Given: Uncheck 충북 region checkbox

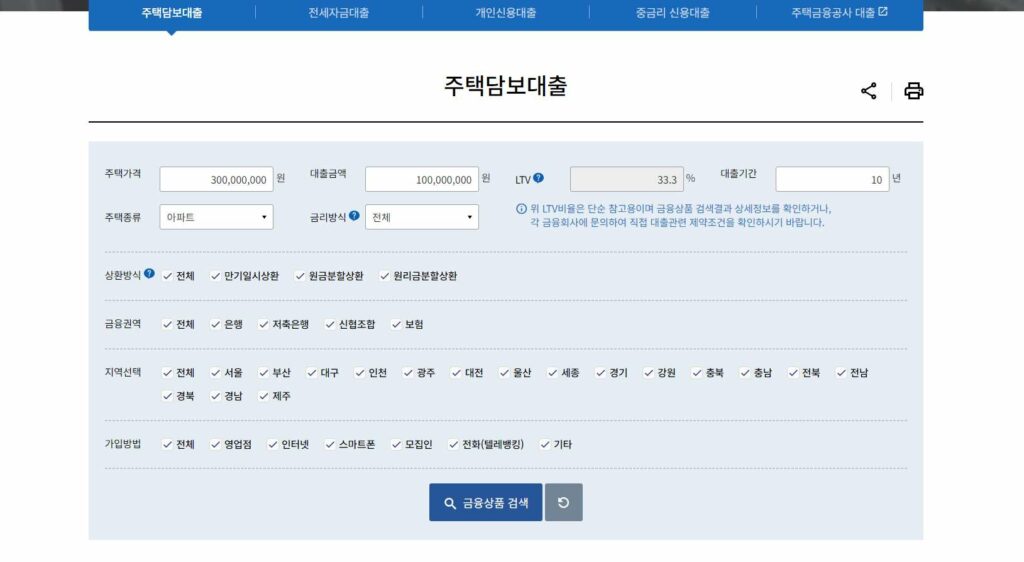Looking at the screenshot, I should [697, 373].
